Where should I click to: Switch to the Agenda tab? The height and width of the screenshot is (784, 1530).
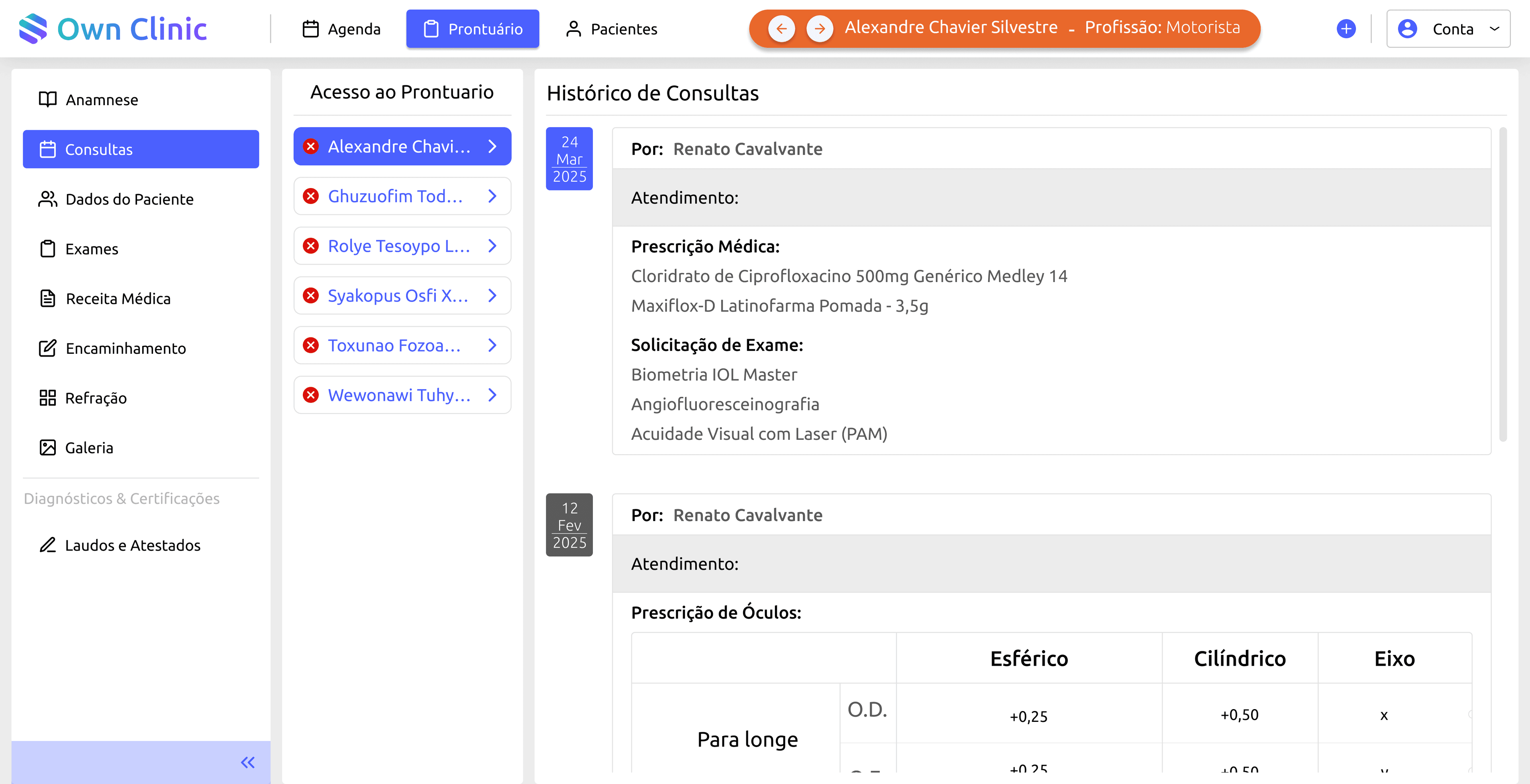tap(342, 29)
